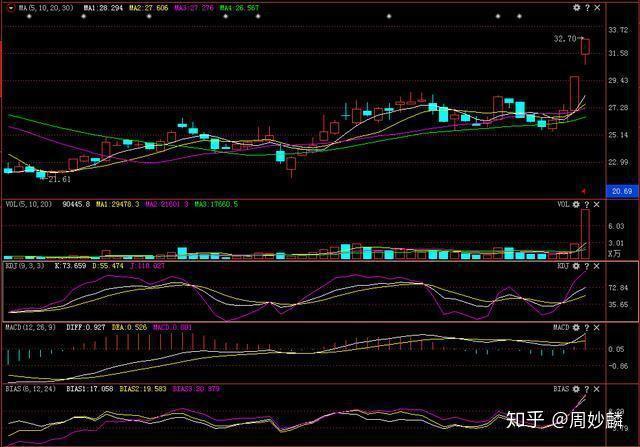The width and height of the screenshot is (640, 447).
Task: Close the BIAS indicator panel
Action: [597, 389]
